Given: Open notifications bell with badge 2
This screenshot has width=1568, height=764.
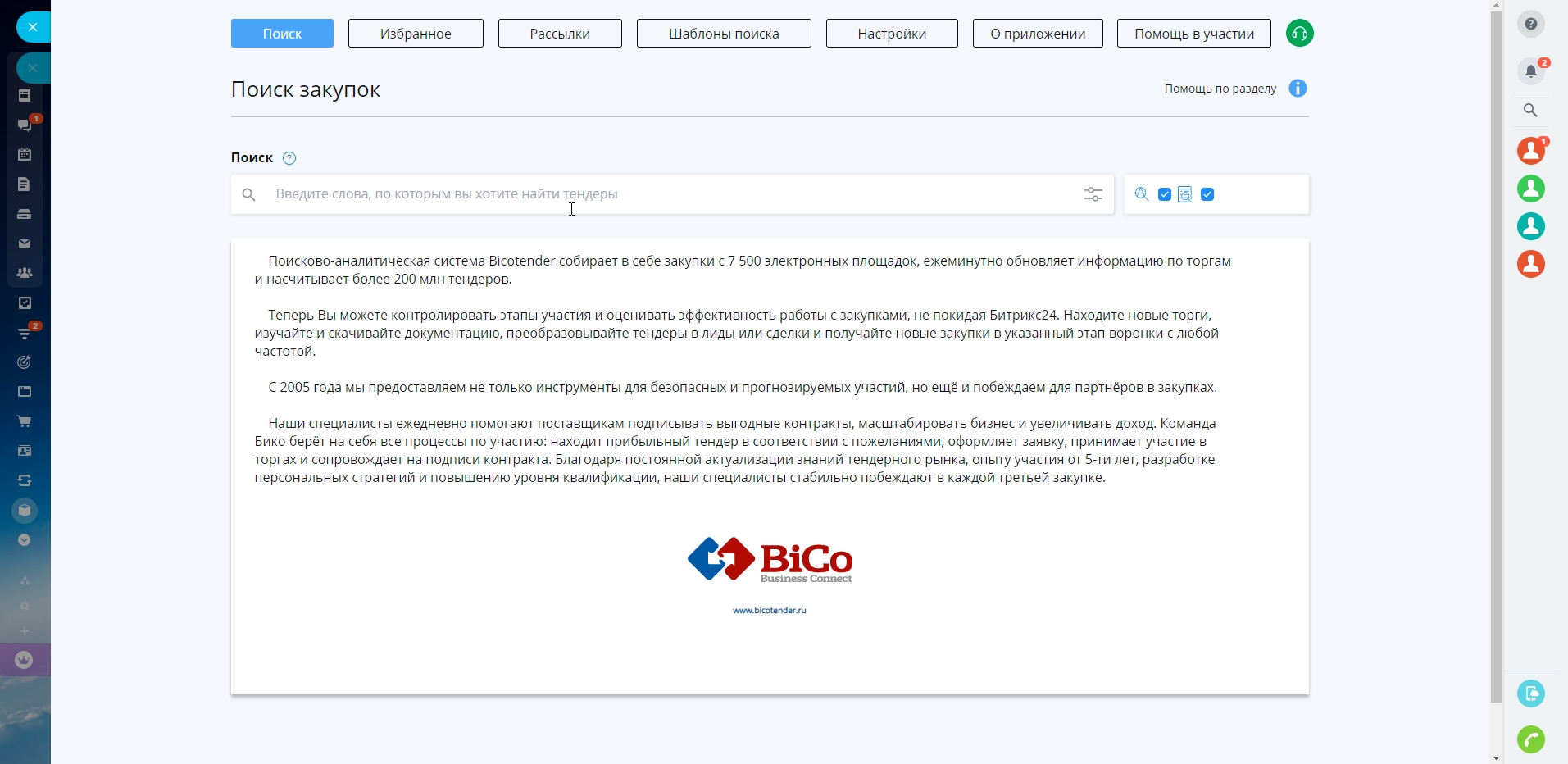Looking at the screenshot, I should click(x=1531, y=71).
